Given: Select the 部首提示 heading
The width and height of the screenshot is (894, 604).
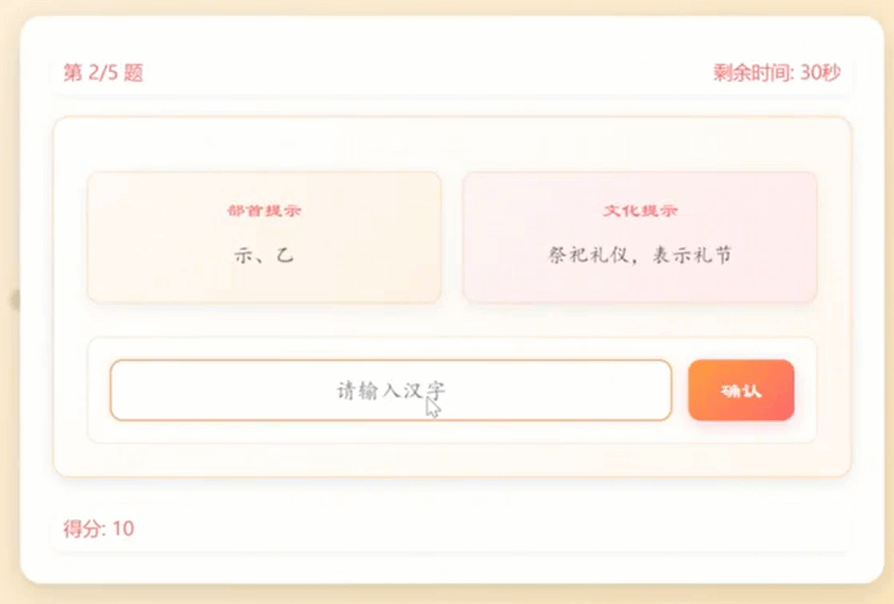Looking at the screenshot, I should tap(264, 211).
